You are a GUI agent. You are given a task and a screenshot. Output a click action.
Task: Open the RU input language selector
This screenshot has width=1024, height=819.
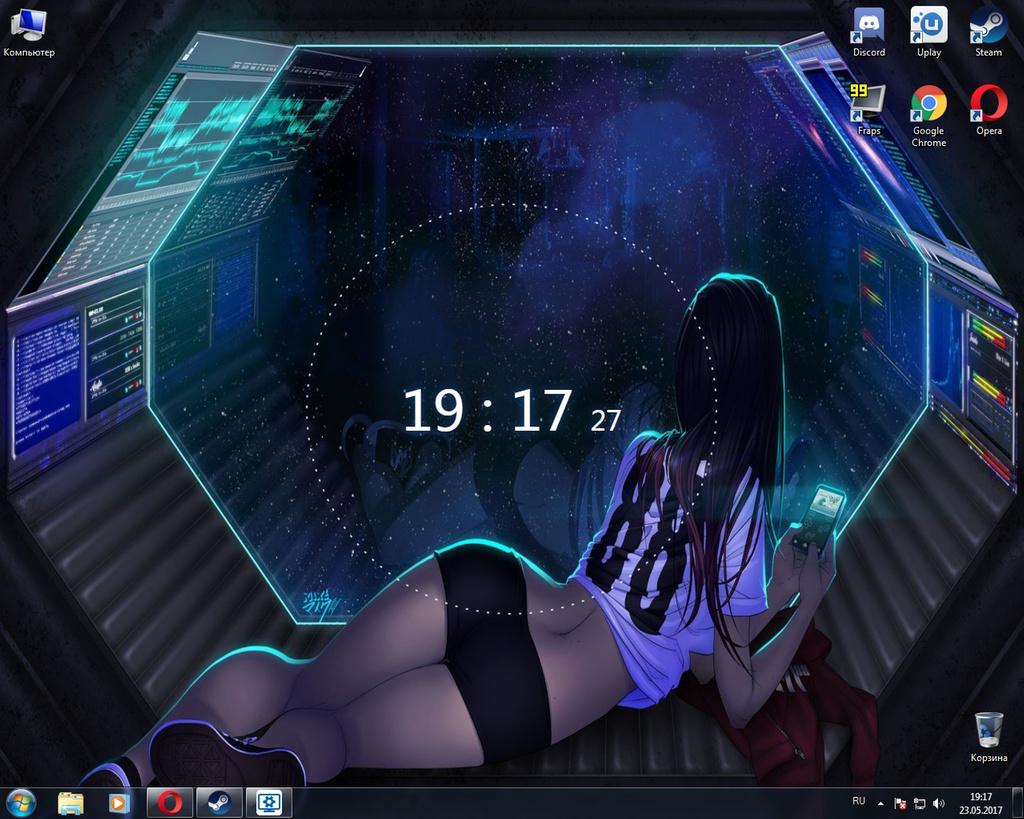[859, 801]
